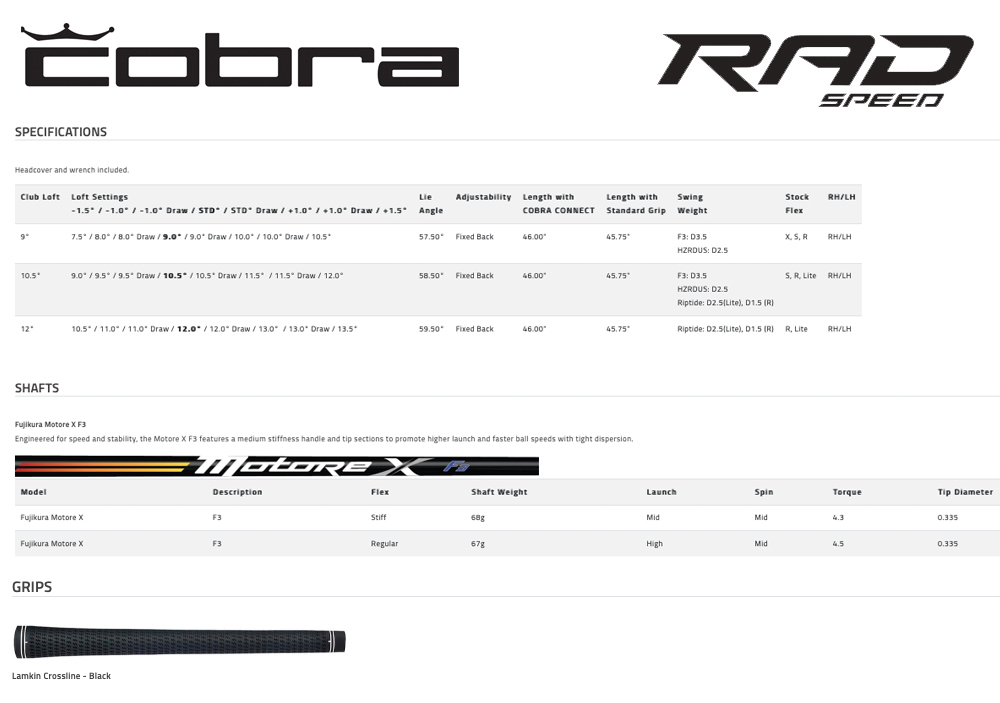Screen dimensions: 1000x703
Task: Click loft settings starting with 9.0° / 9.5°
Action: (207, 276)
